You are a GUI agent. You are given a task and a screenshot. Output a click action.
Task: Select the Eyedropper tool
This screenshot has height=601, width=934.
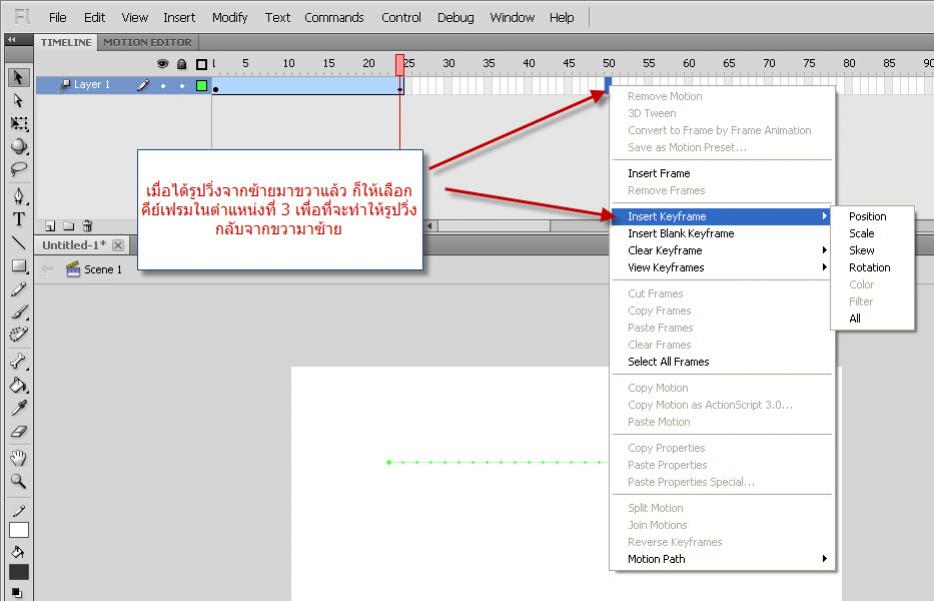pyautogui.click(x=18, y=408)
